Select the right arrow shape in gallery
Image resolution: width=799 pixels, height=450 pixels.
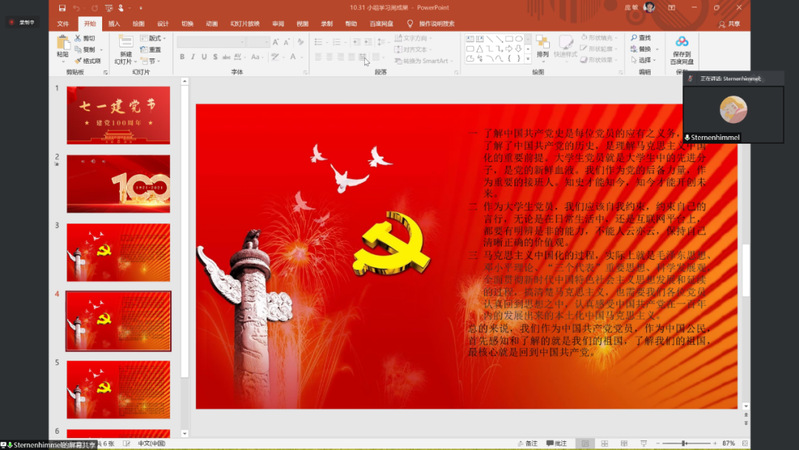point(509,48)
